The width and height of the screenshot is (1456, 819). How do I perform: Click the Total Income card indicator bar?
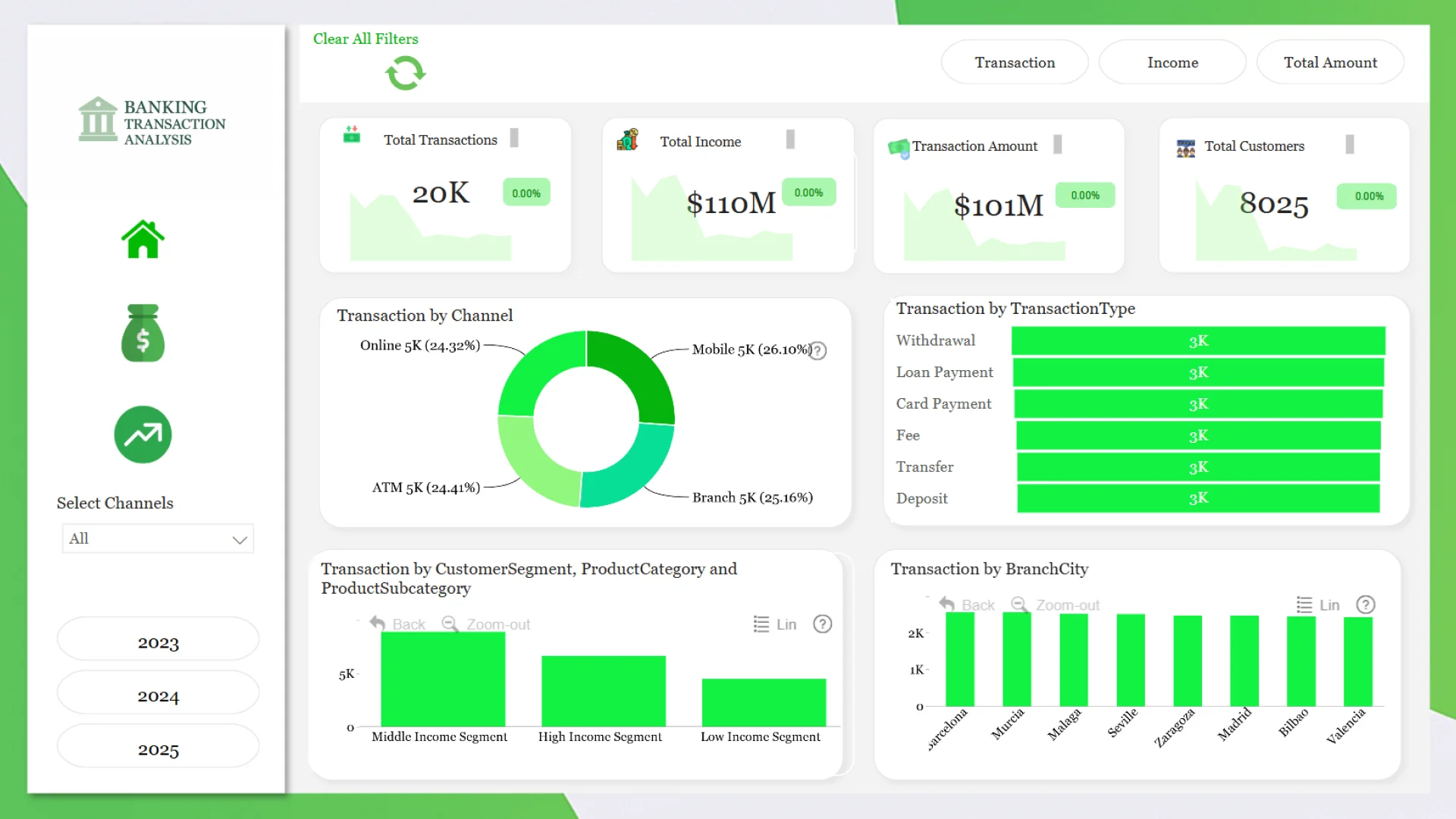[790, 139]
